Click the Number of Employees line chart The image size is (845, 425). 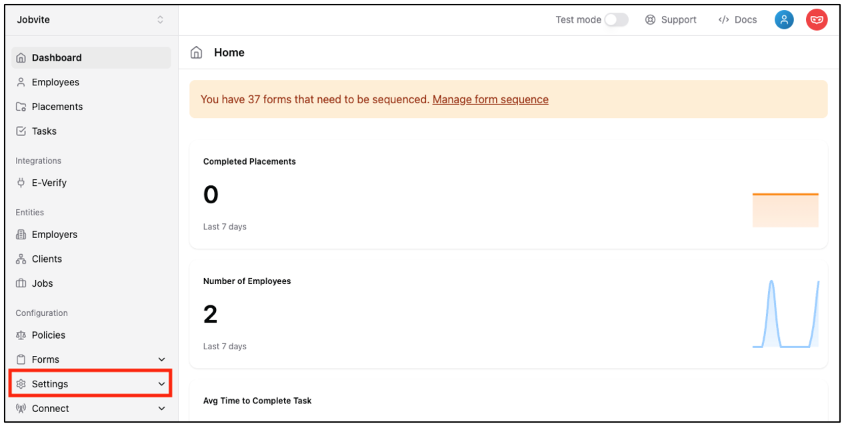(x=786, y=314)
